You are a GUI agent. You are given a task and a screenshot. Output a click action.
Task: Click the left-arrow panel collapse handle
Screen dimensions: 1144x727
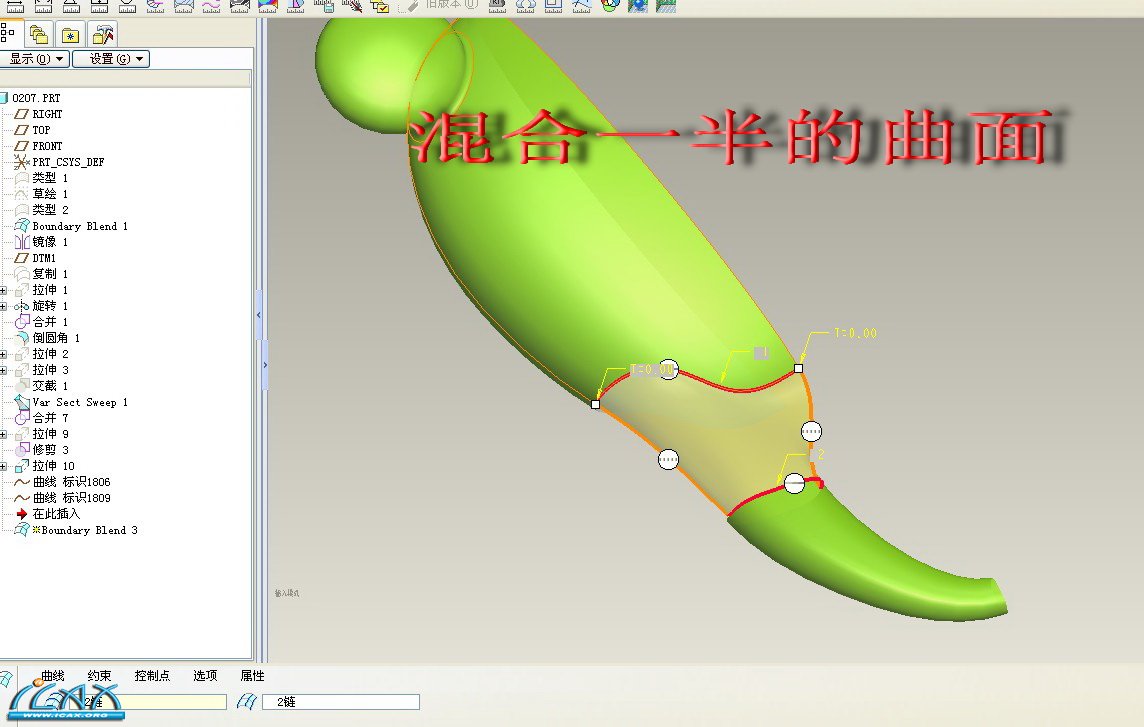[x=259, y=314]
